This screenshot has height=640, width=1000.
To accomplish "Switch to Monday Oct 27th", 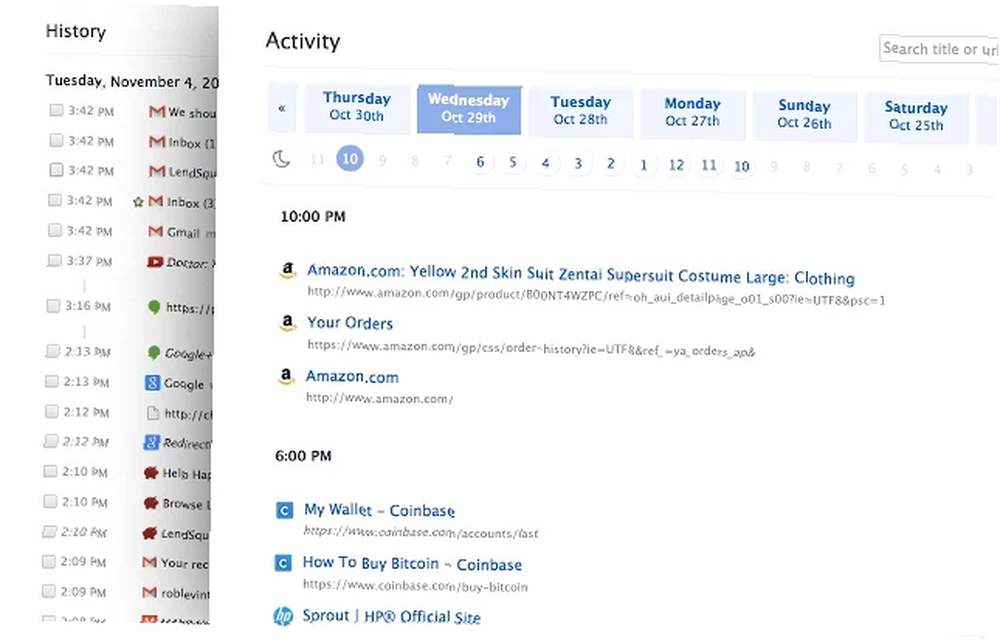I will pos(693,113).
